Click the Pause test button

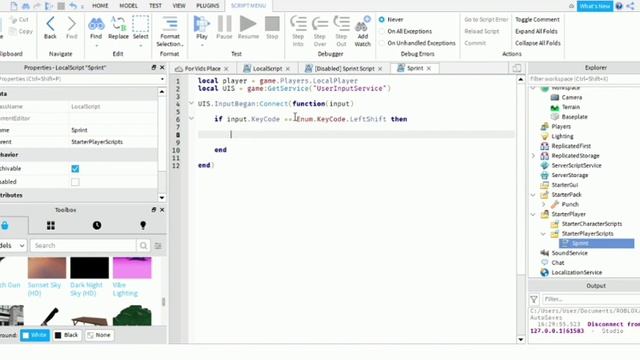pyautogui.click(x=224, y=24)
